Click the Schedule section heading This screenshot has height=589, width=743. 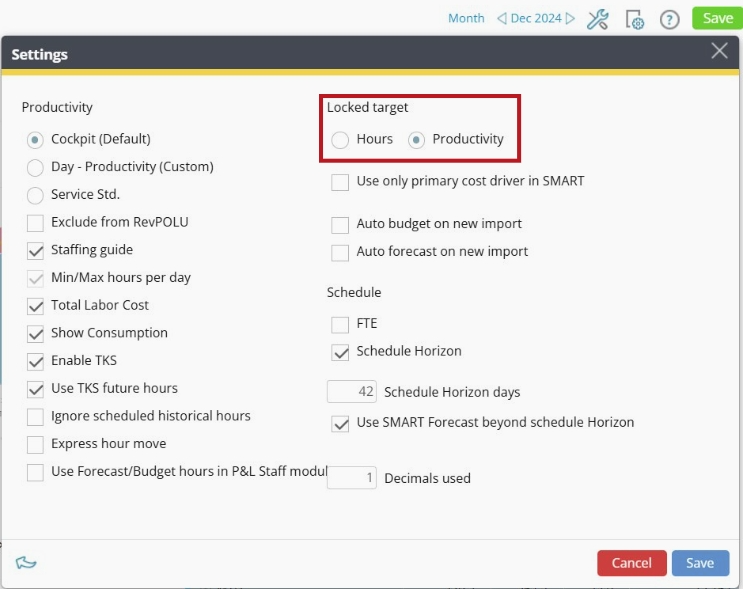(354, 292)
